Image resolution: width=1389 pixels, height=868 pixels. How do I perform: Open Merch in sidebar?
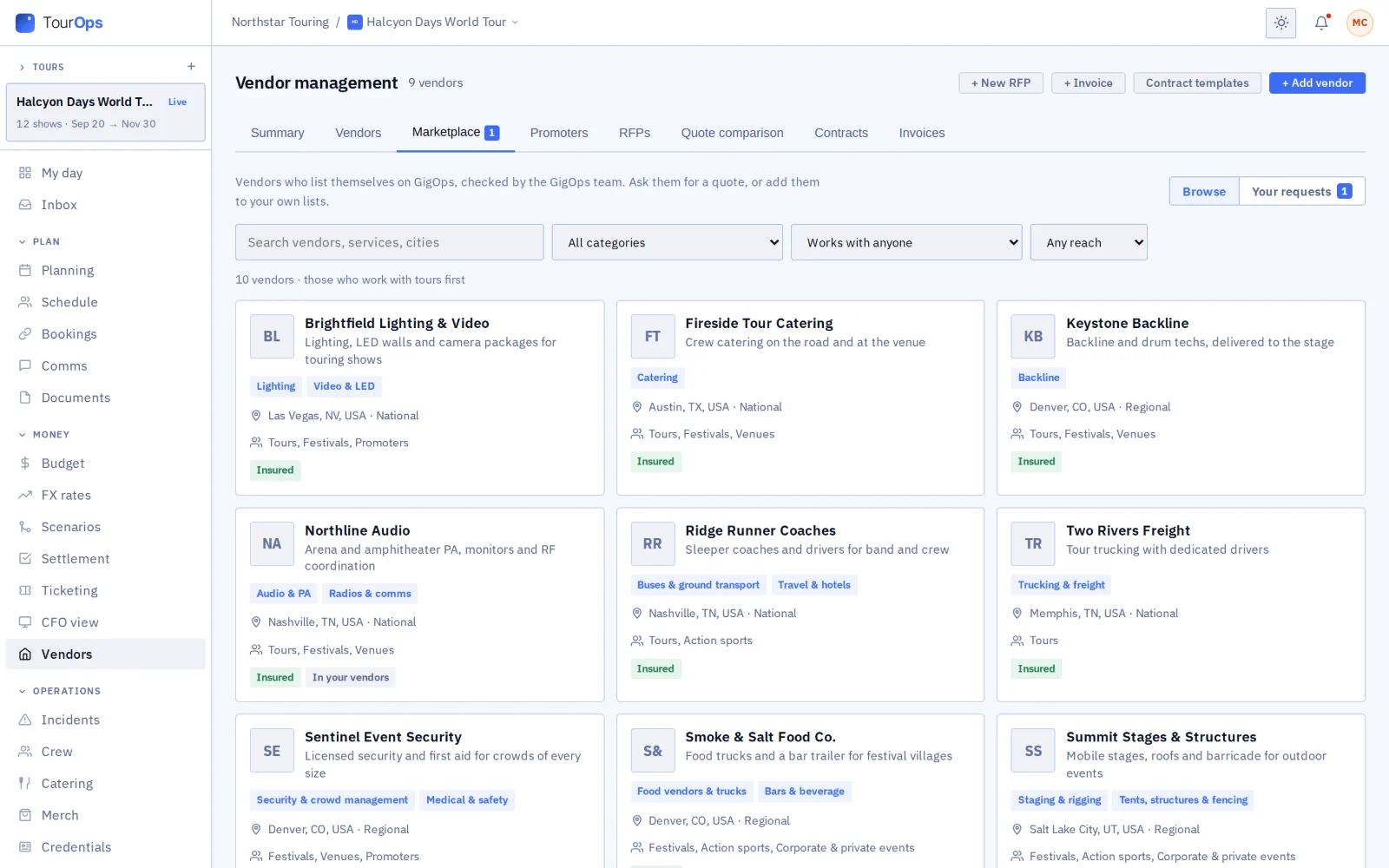(106, 815)
